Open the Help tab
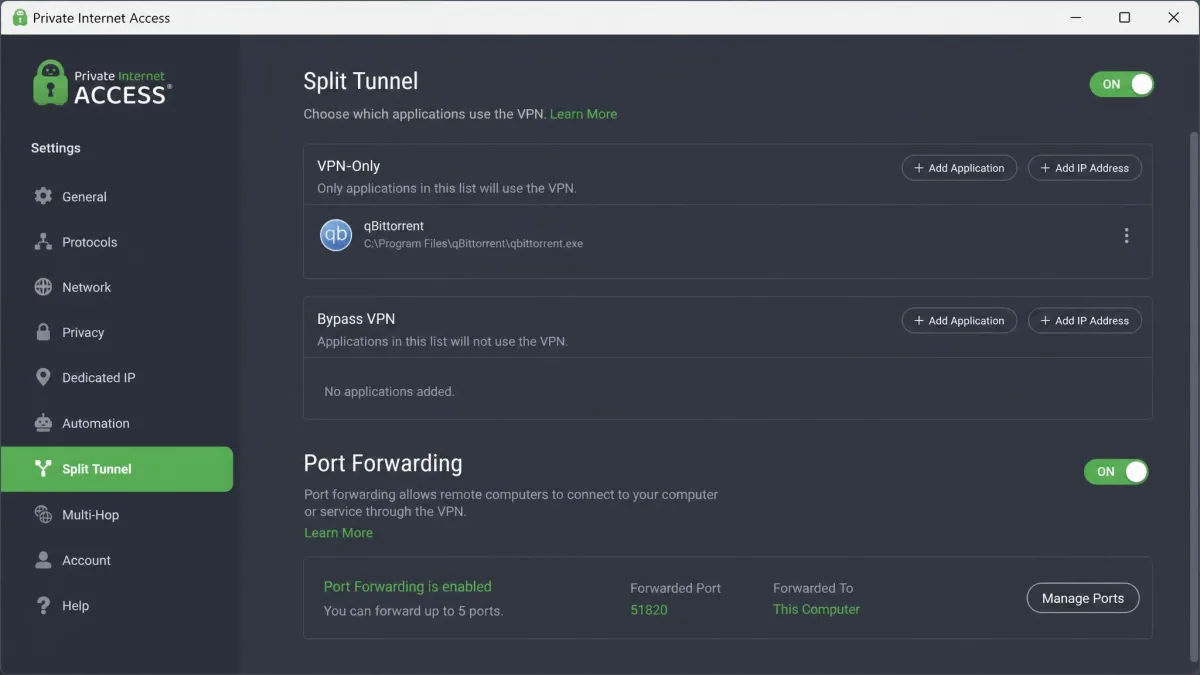This screenshot has height=675, width=1200. (x=117, y=606)
